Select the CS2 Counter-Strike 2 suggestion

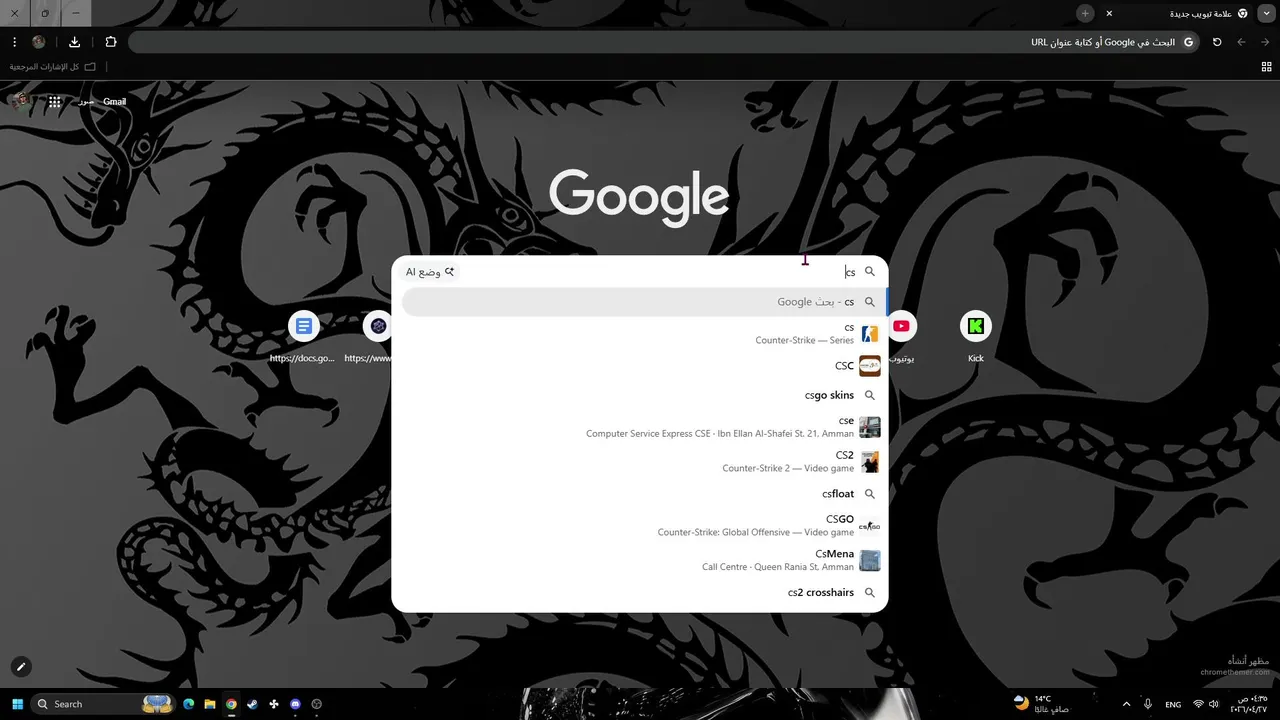click(x=640, y=461)
